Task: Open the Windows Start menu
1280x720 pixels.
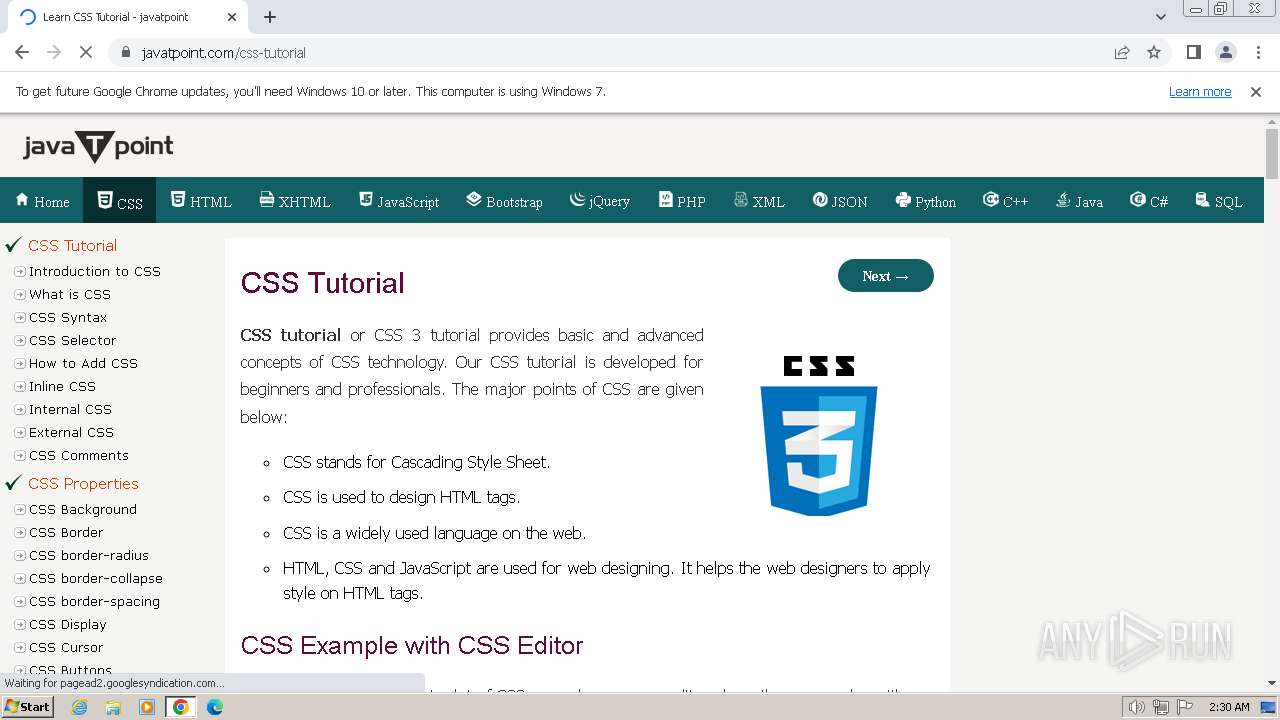Action: tap(27, 707)
